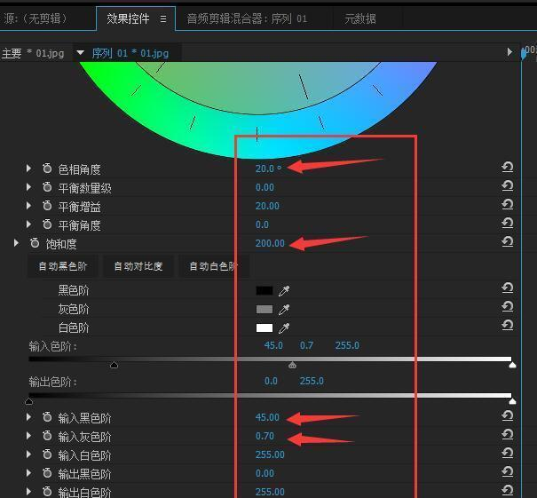The height and width of the screenshot is (499, 537).
Task: Open the 白色阶 white color swatch
Action: (264, 328)
